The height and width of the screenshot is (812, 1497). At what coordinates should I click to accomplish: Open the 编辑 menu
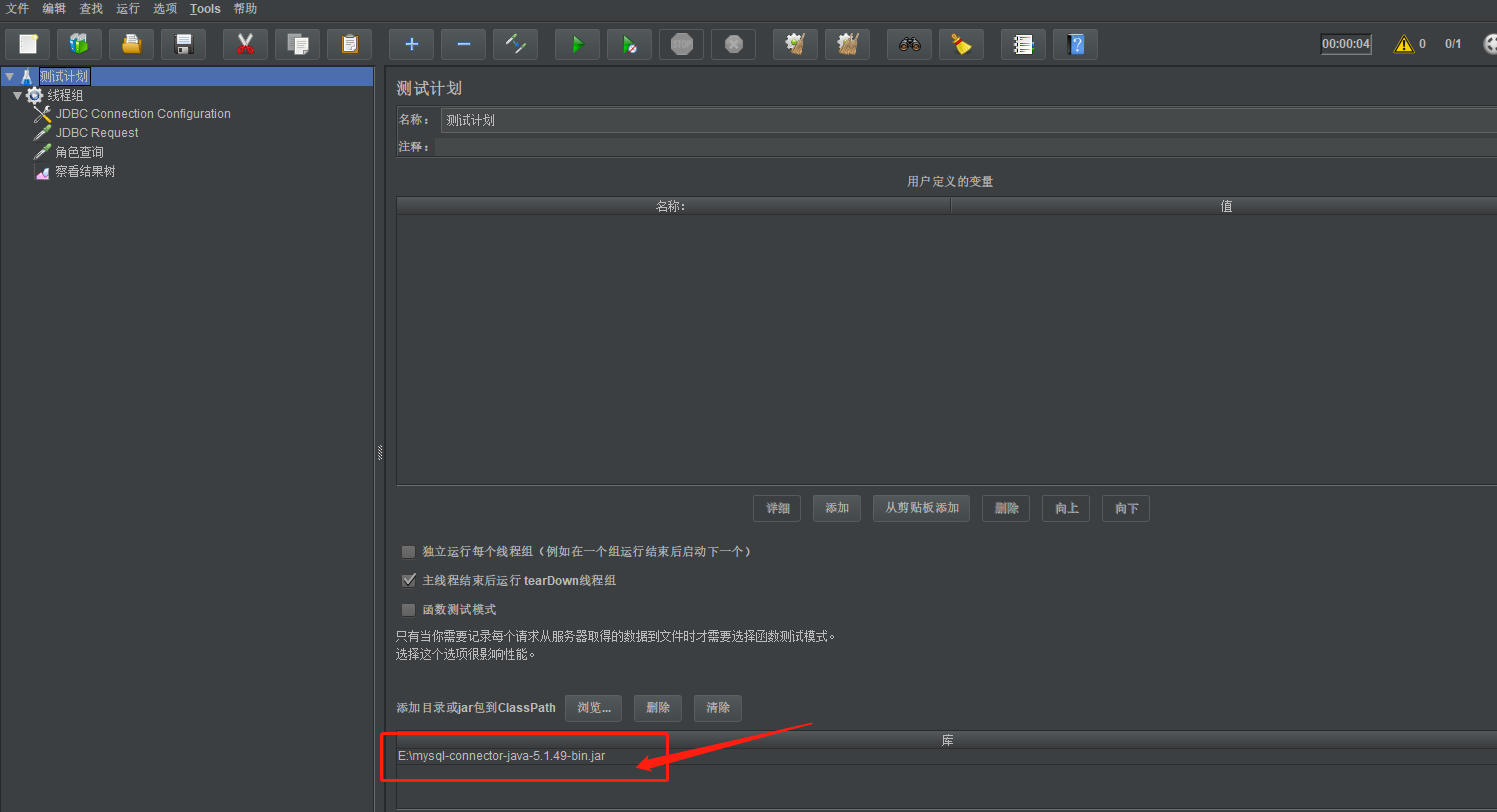54,9
